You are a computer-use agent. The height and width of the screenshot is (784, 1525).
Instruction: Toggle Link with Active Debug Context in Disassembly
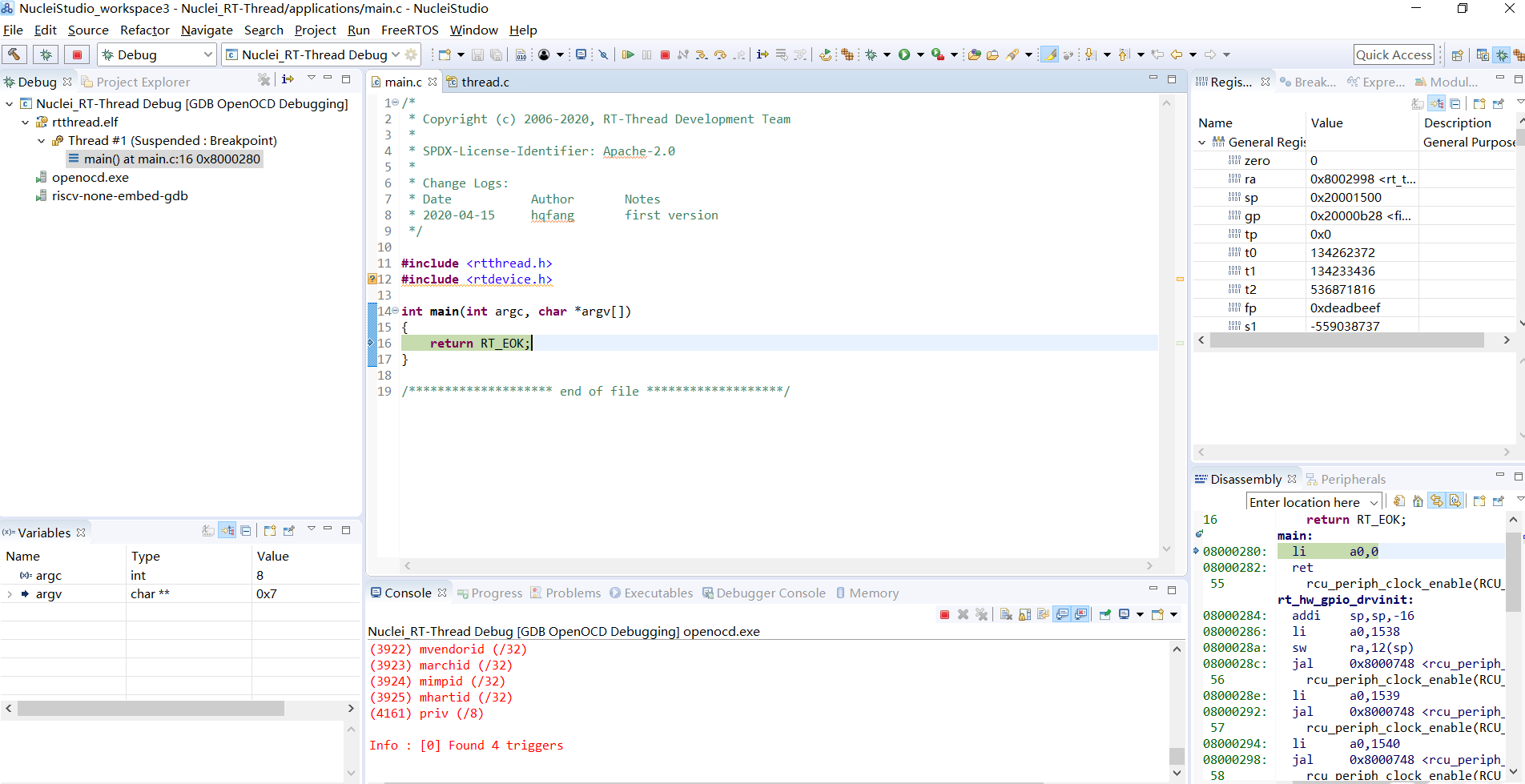(1437, 501)
